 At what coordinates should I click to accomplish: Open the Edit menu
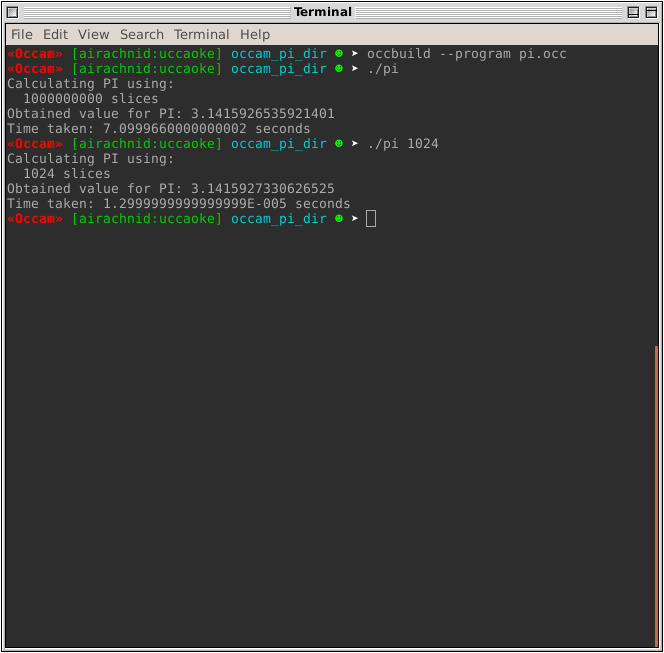55,34
